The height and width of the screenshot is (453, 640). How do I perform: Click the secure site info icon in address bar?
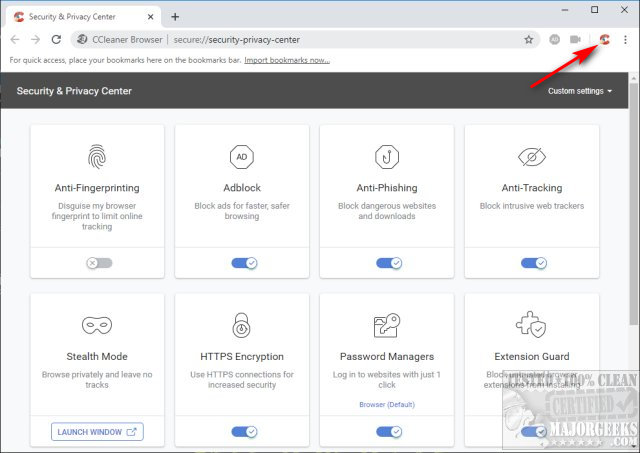coord(82,40)
